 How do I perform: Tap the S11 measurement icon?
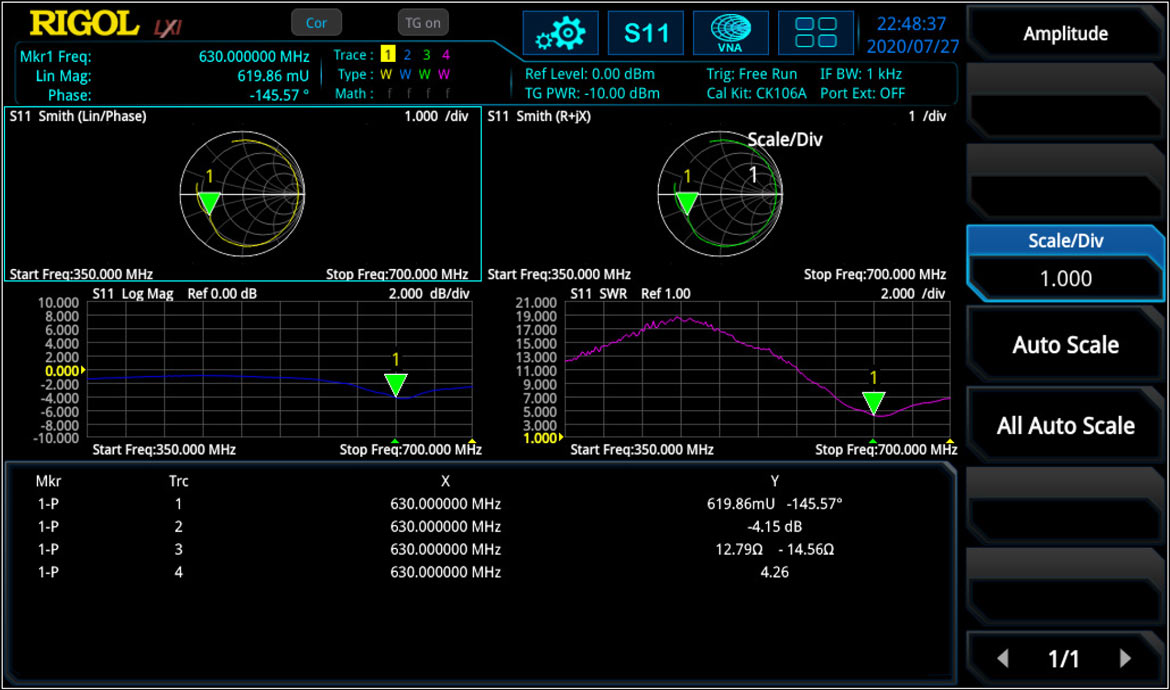pos(645,33)
